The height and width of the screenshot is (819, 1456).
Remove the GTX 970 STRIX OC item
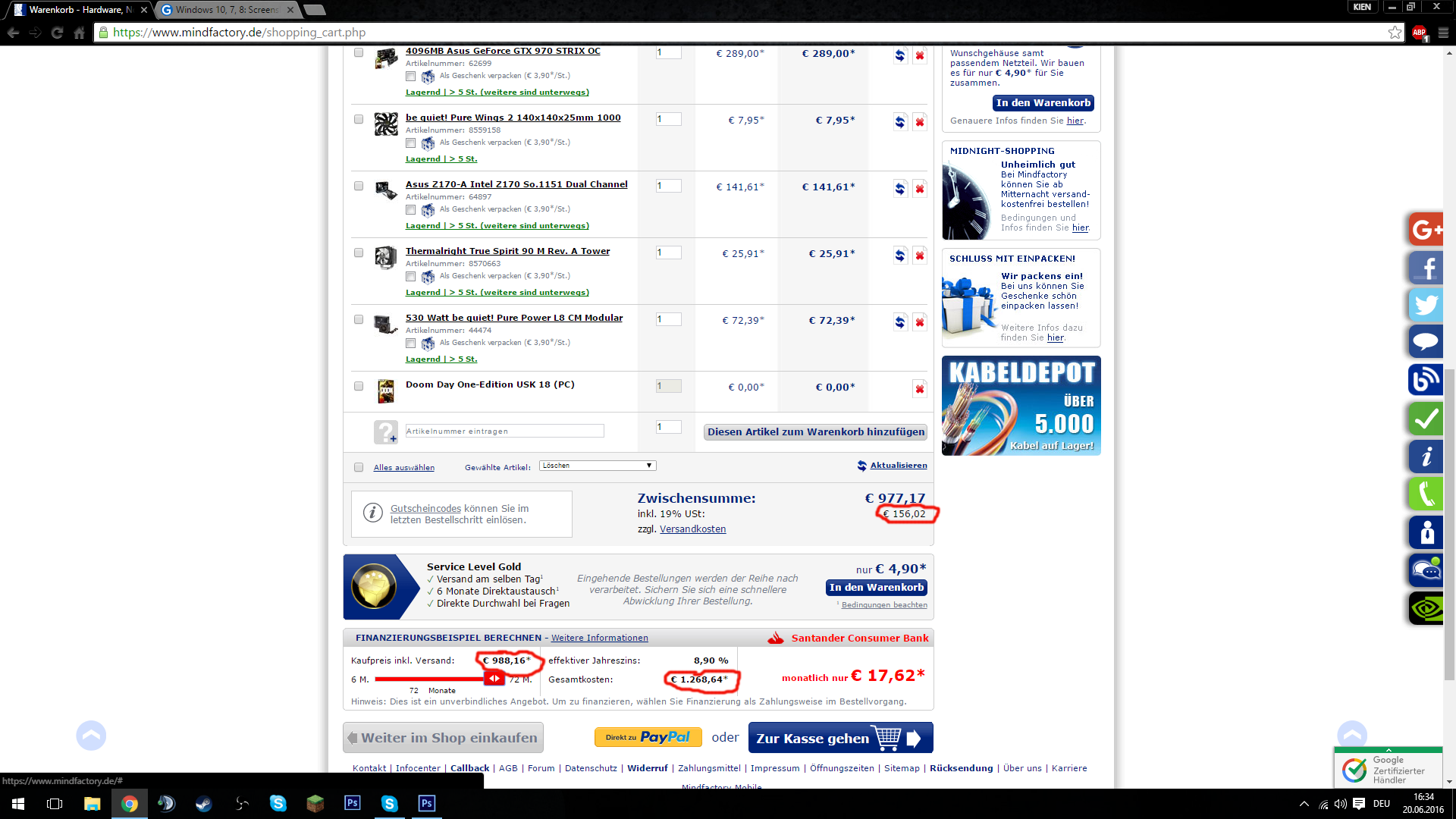point(919,55)
